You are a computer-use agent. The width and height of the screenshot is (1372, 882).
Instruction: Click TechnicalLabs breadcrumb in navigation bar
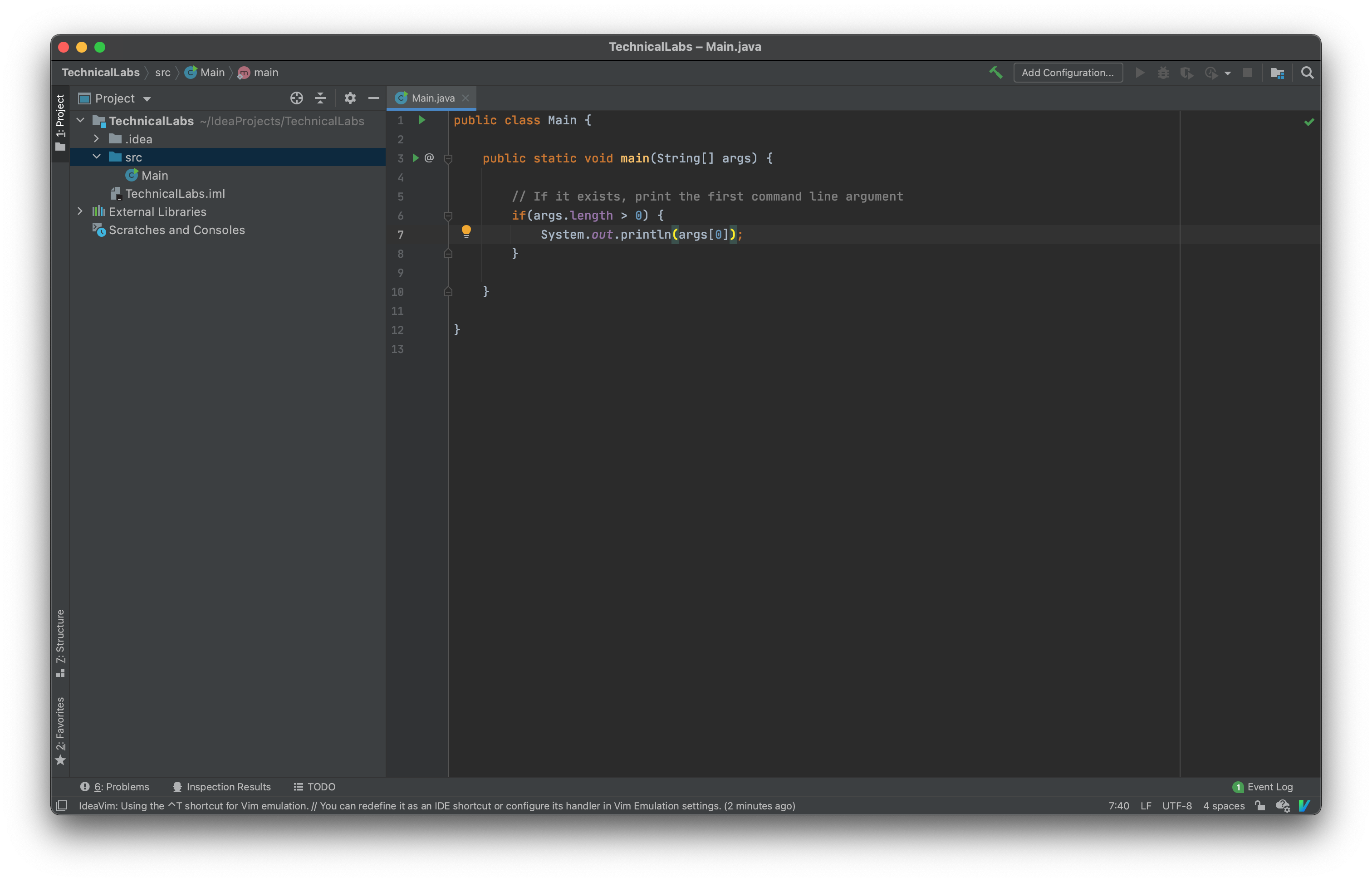pyautogui.click(x=101, y=72)
